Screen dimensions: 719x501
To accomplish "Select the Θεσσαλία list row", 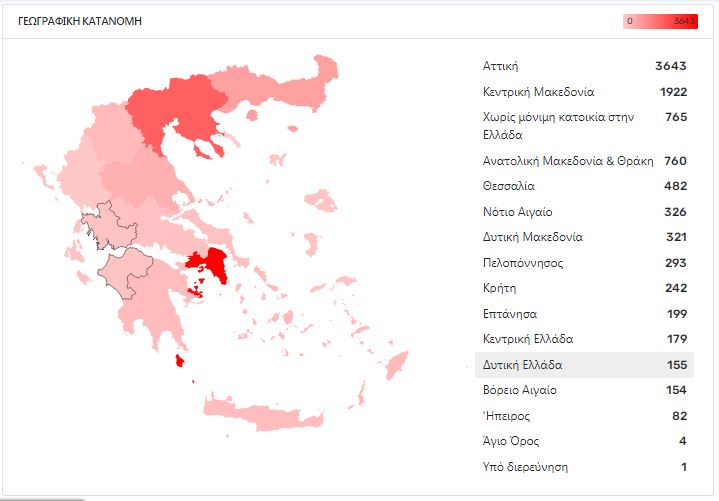I will 584,186.
